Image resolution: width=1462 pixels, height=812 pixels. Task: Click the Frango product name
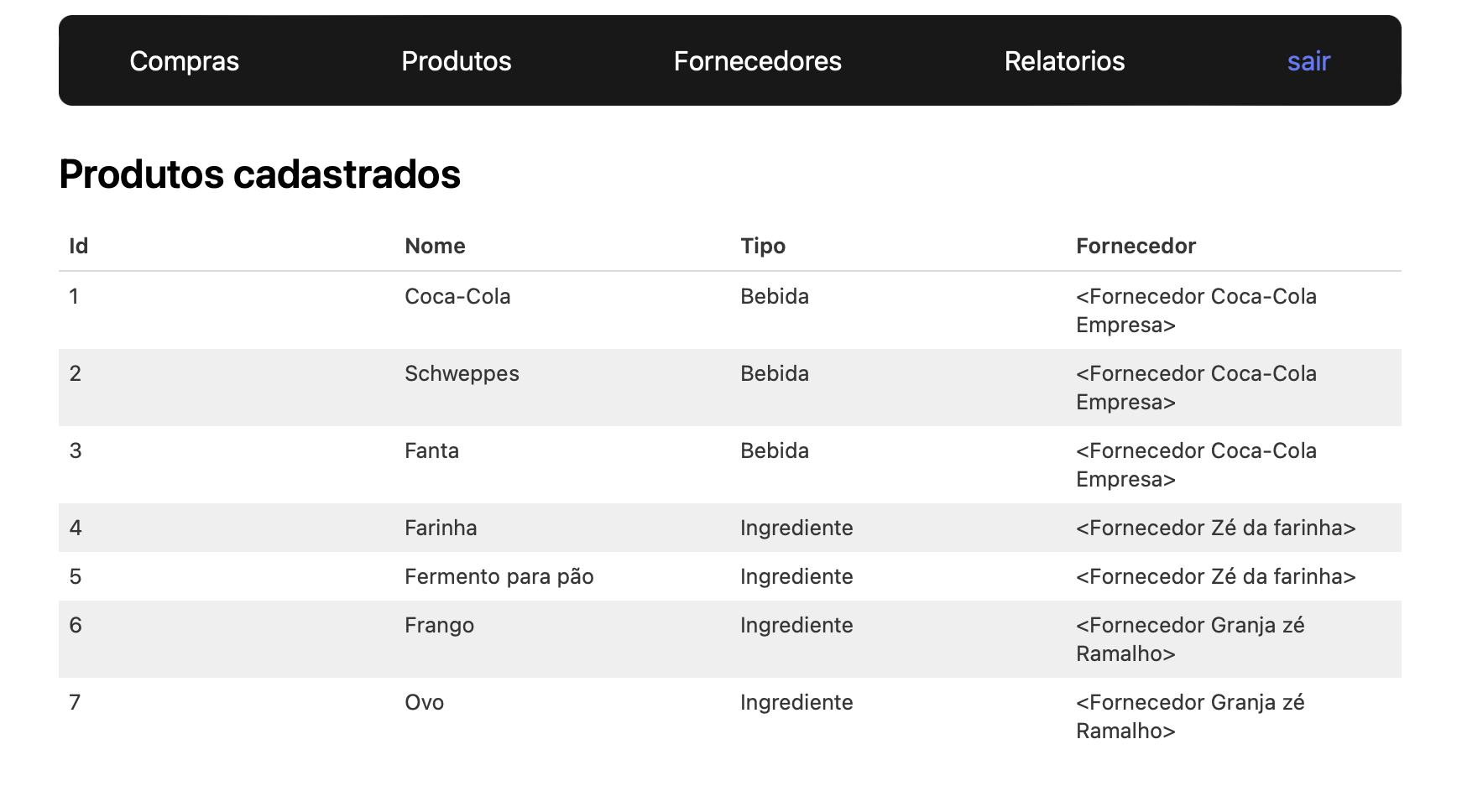[439, 625]
